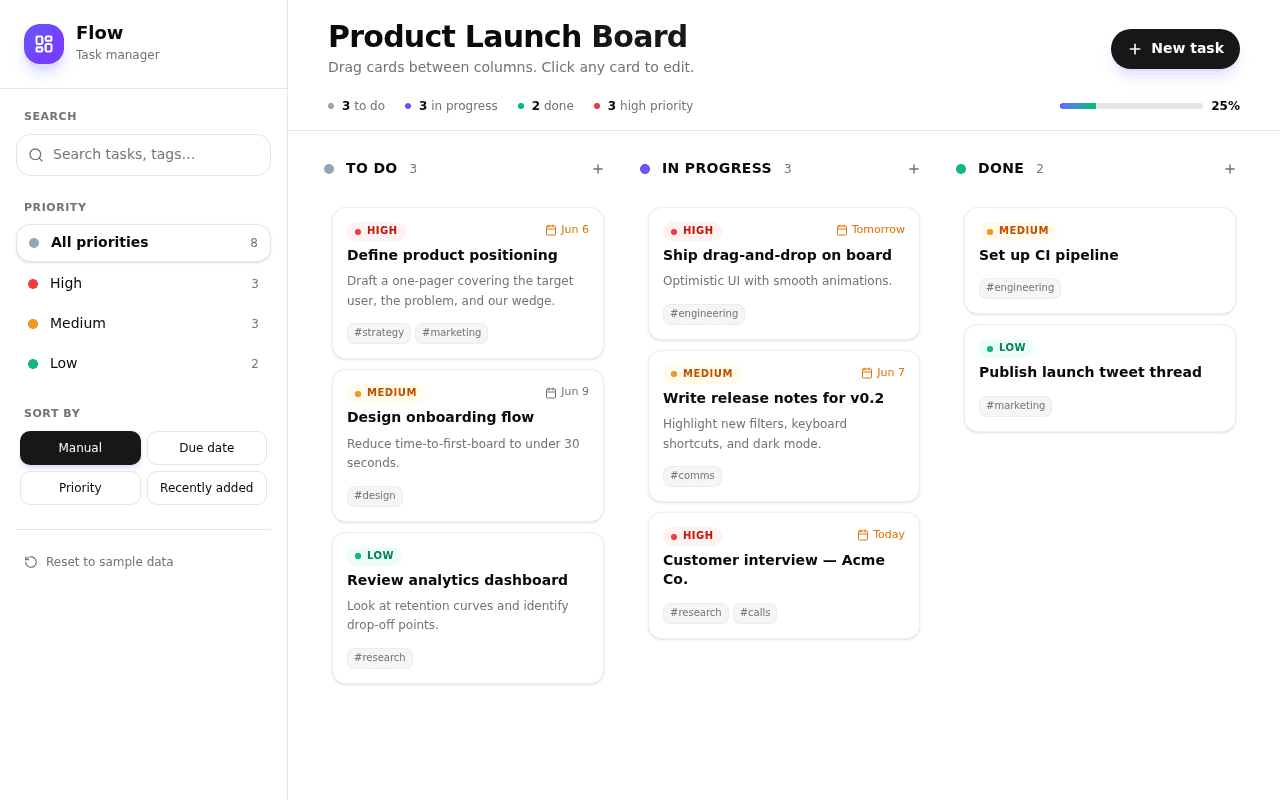
Task: Click #engineering tag on Ship drag-and-drop card
Action: coord(704,314)
